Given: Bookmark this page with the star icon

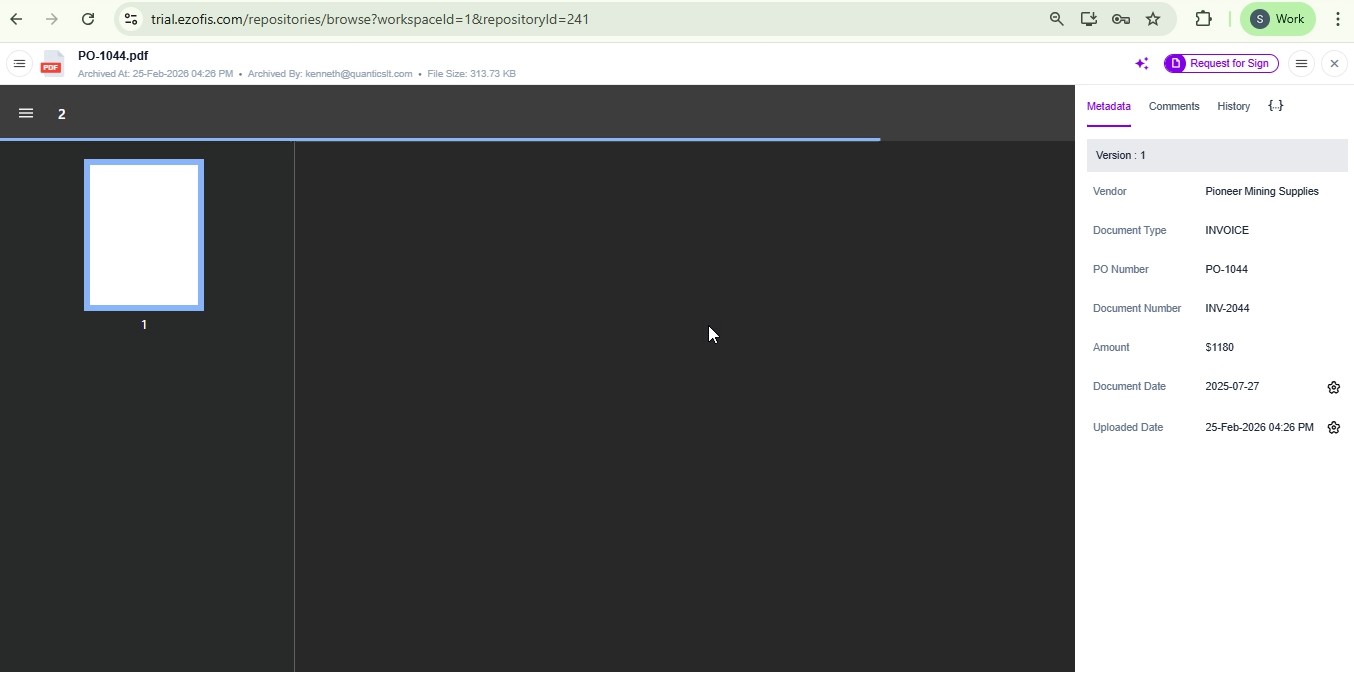Looking at the screenshot, I should (1153, 19).
